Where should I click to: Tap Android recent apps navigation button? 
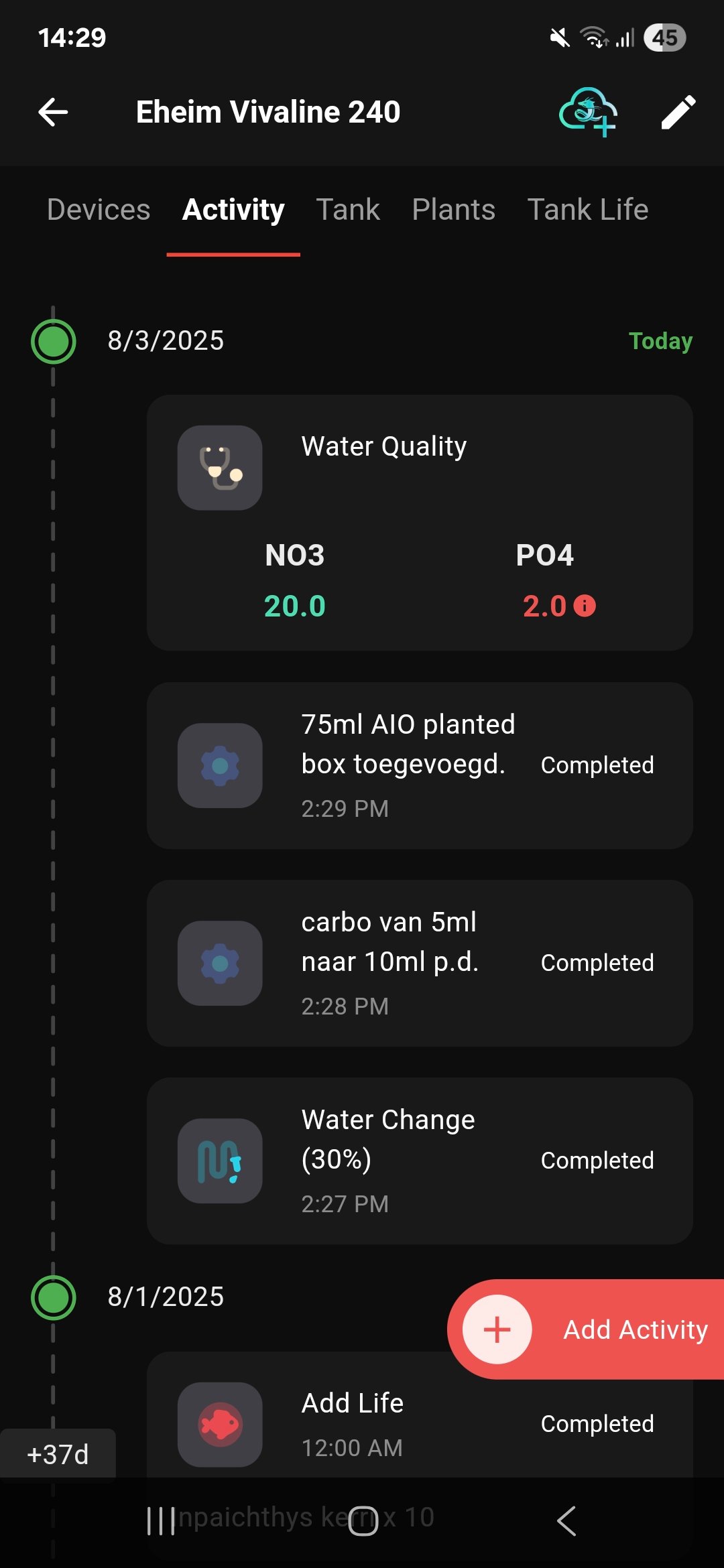click(161, 1521)
